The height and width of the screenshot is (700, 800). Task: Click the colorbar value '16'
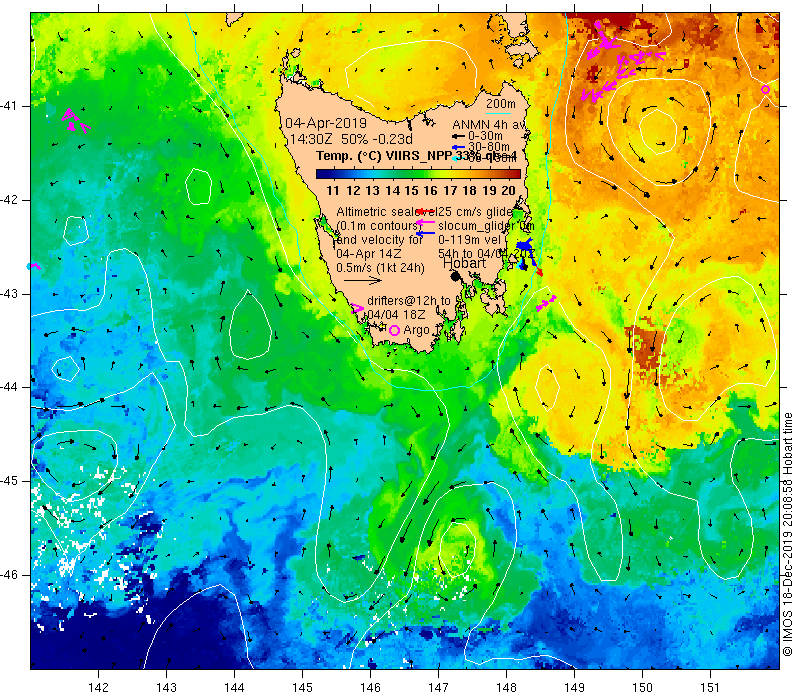coord(431,191)
